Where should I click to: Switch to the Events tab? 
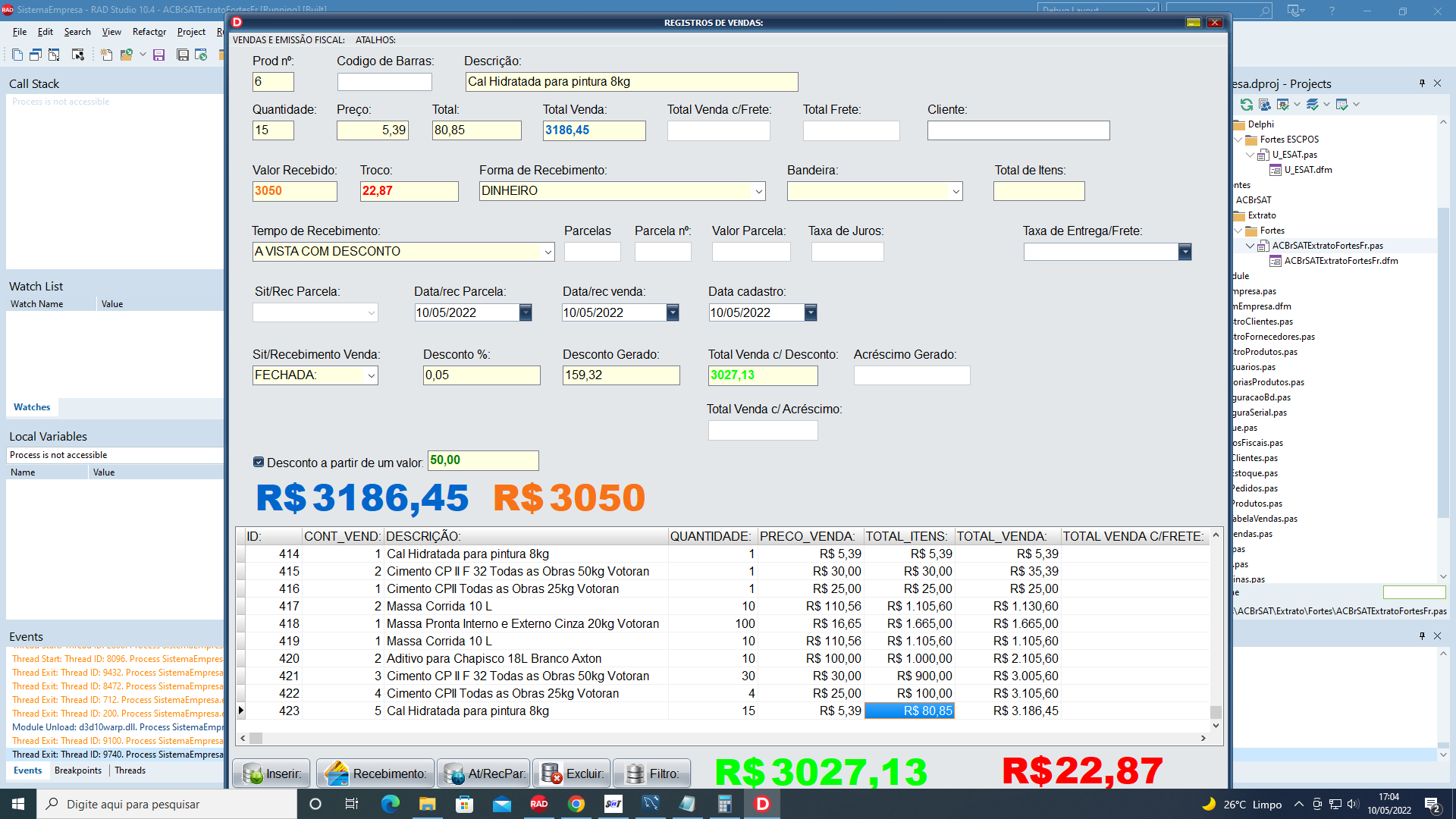[x=28, y=770]
